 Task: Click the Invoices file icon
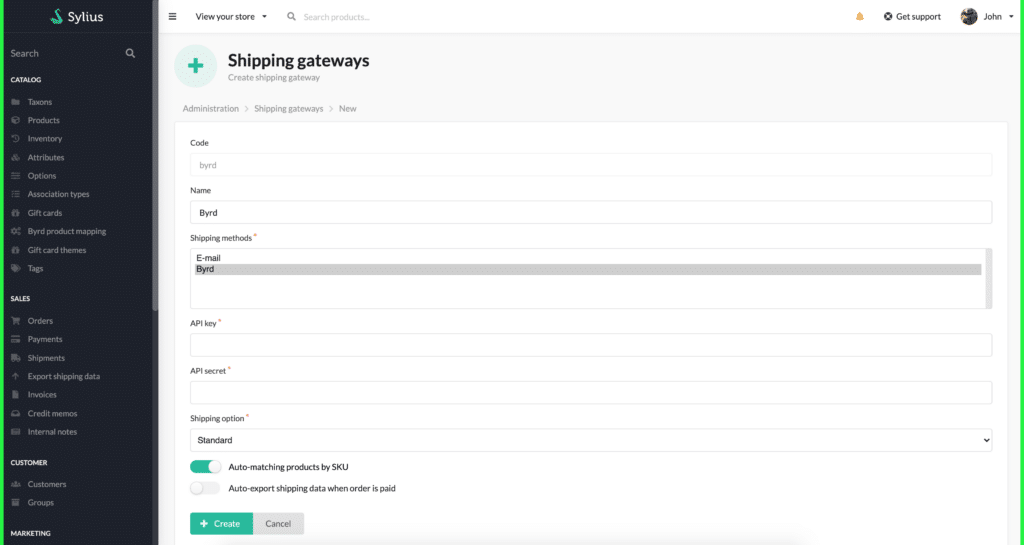tap(16, 394)
